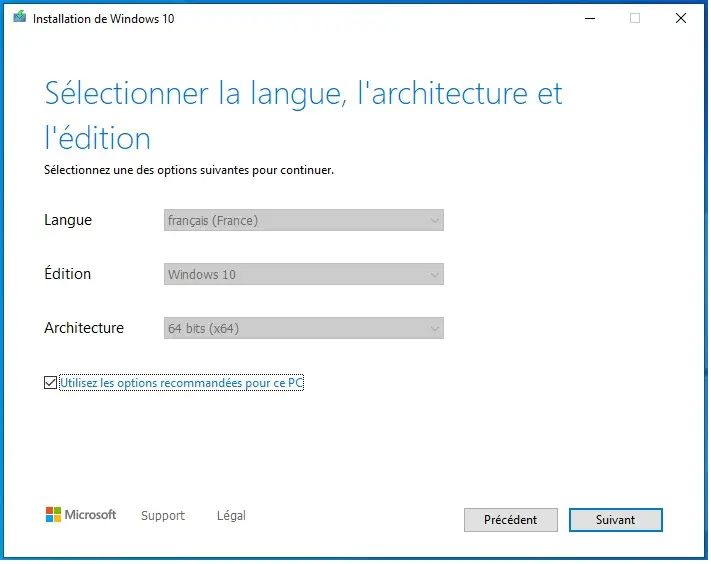711x564 pixels.
Task: Click the 'Langue' label
Action: pos(68,221)
